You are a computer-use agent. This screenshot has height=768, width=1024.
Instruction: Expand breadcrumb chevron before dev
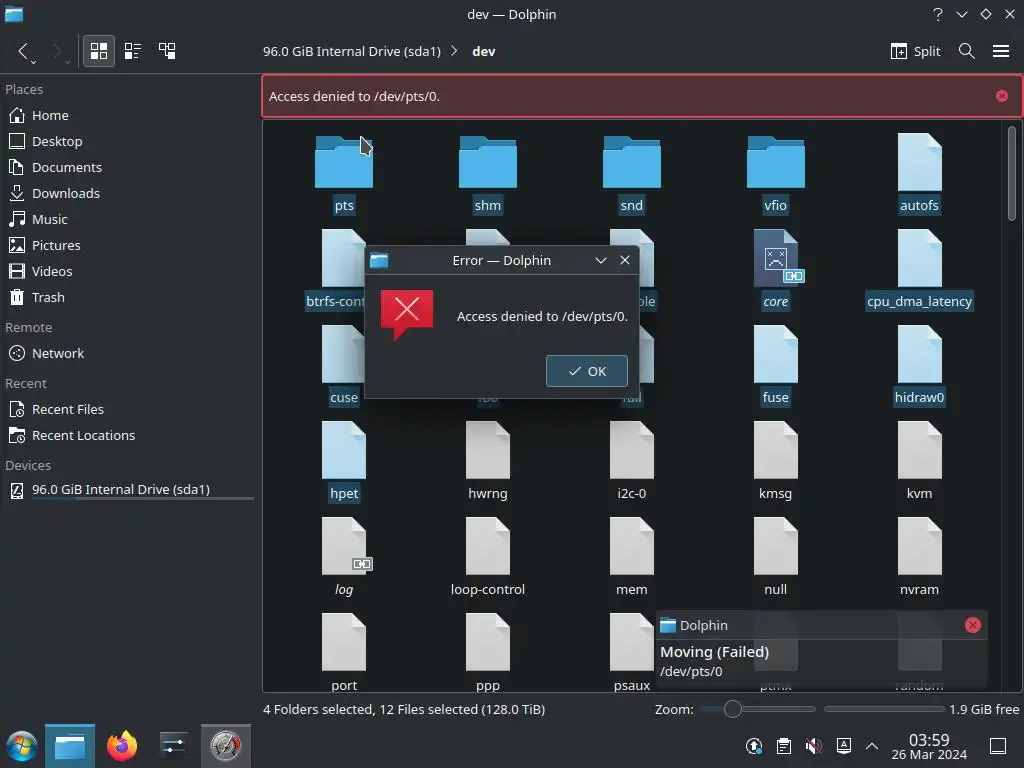(x=454, y=51)
